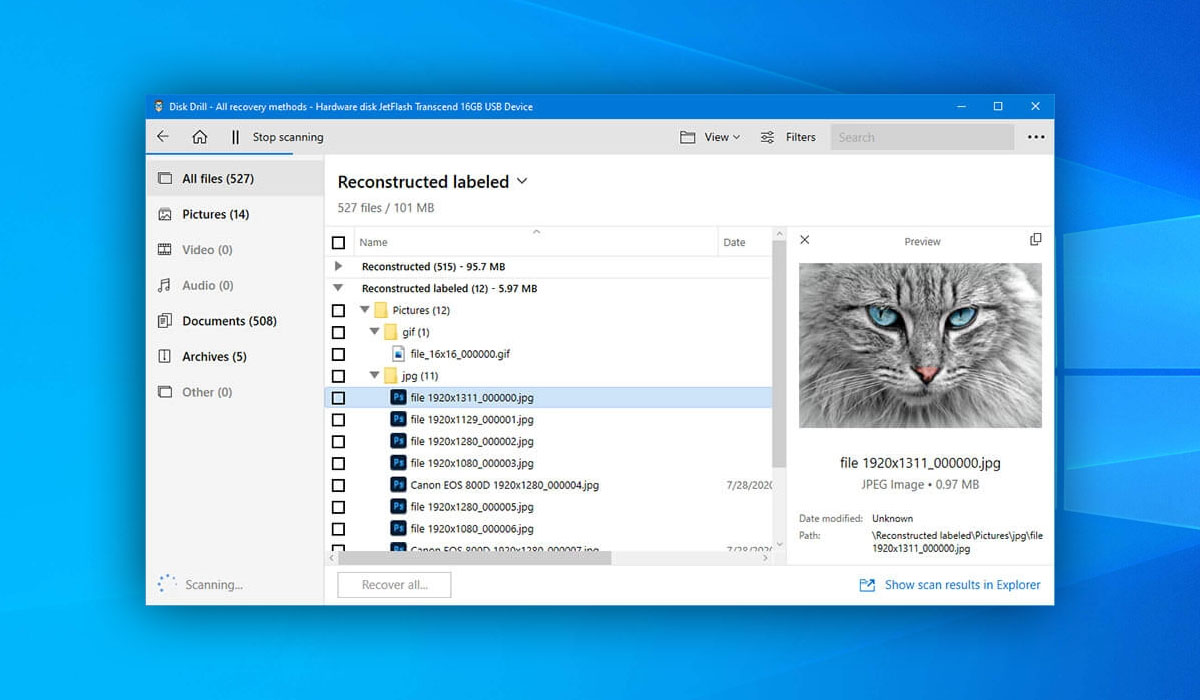Go back using the back arrow

[x=163, y=137]
